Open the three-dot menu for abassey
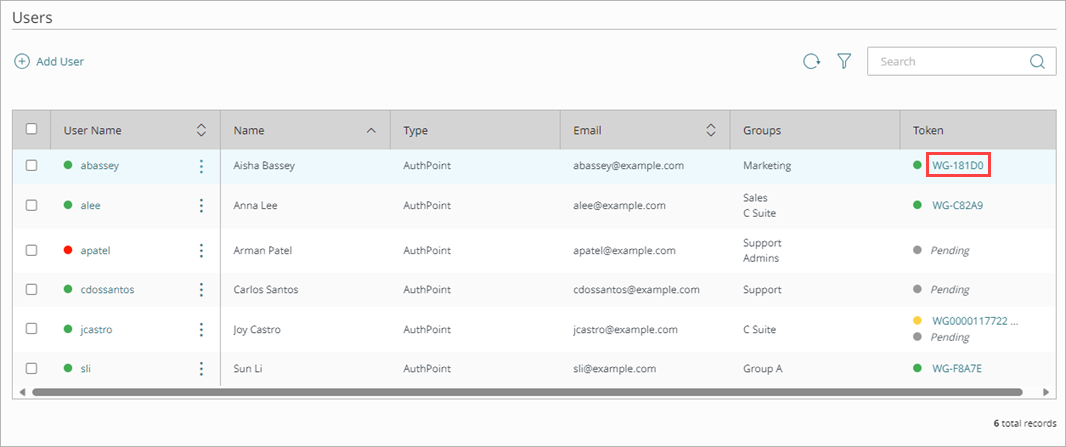This screenshot has width=1066, height=447. pyautogui.click(x=201, y=166)
